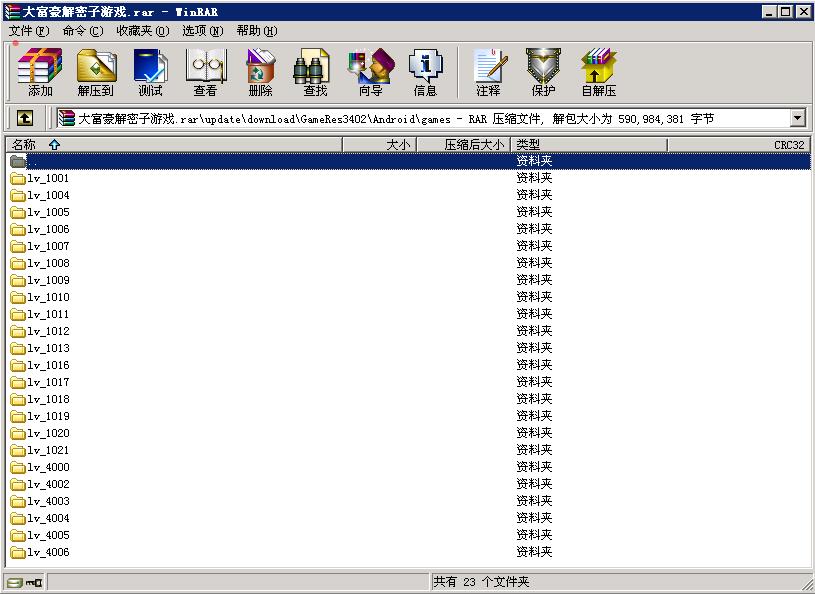Select the lv_1010 folder
The height and width of the screenshot is (594, 815).
(x=48, y=297)
